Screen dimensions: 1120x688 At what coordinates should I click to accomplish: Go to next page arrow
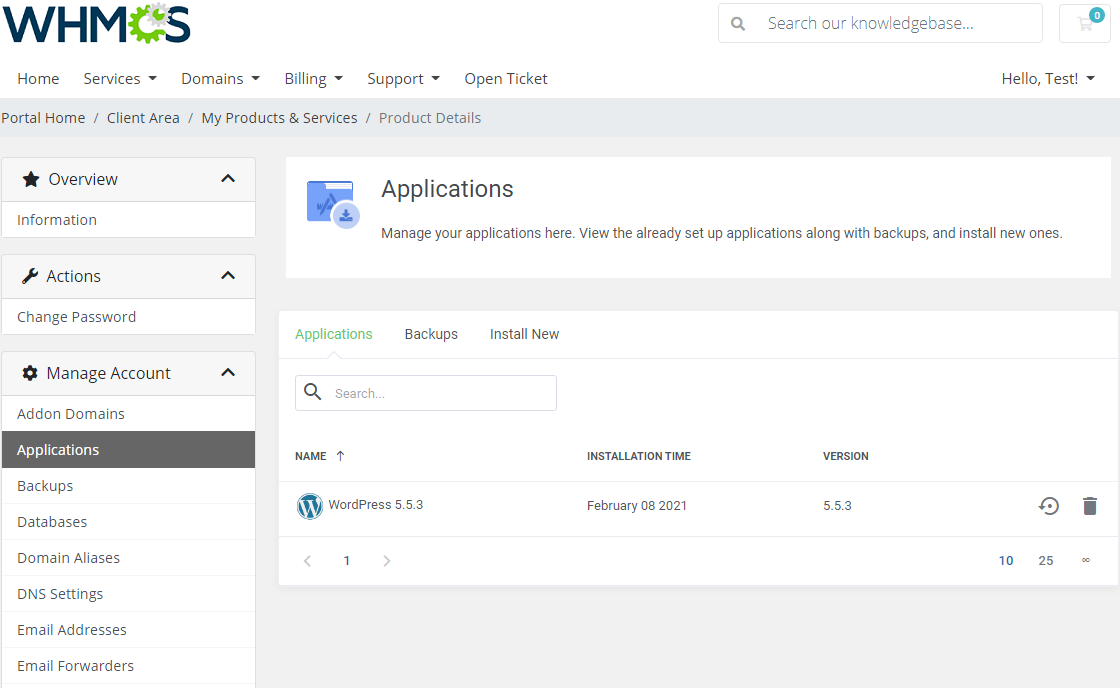[386, 561]
